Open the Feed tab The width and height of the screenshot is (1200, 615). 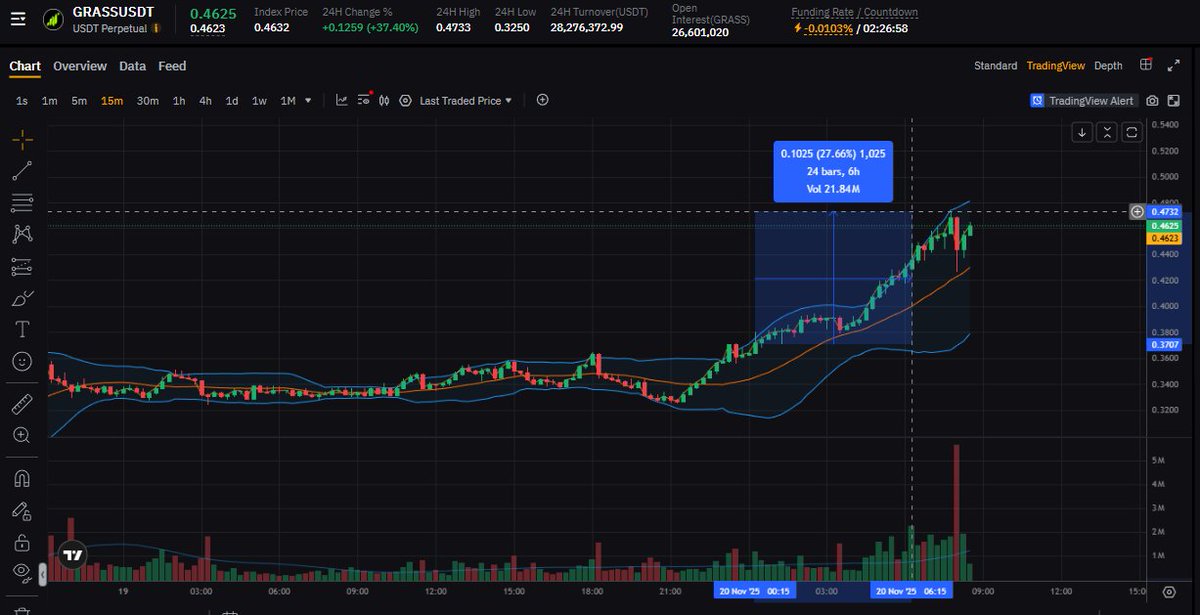172,66
